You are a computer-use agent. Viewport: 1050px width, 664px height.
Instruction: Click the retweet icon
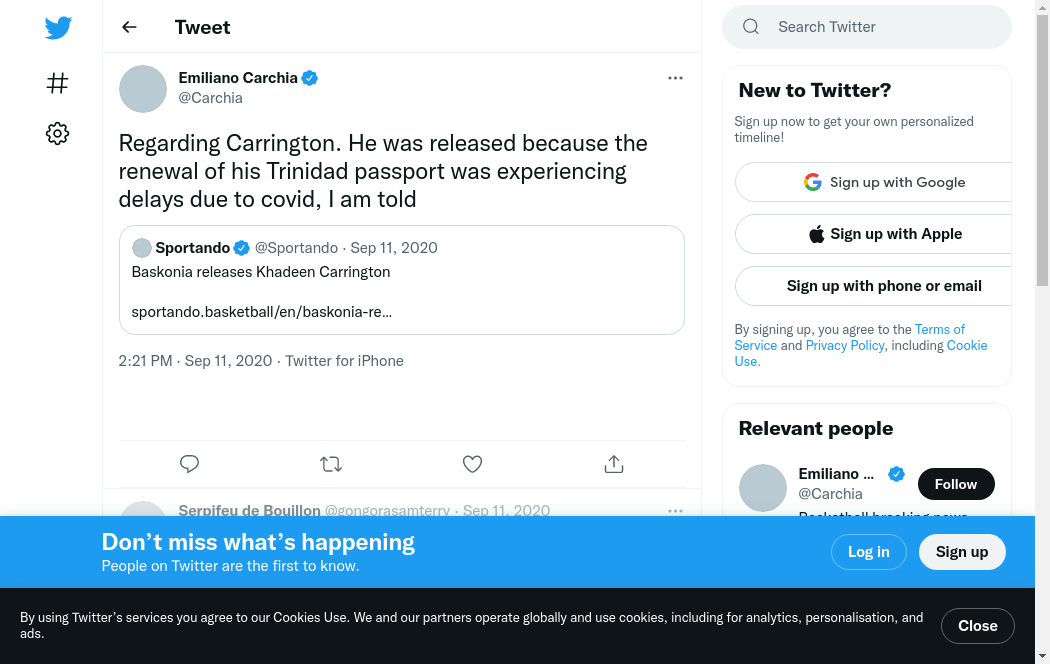point(331,464)
